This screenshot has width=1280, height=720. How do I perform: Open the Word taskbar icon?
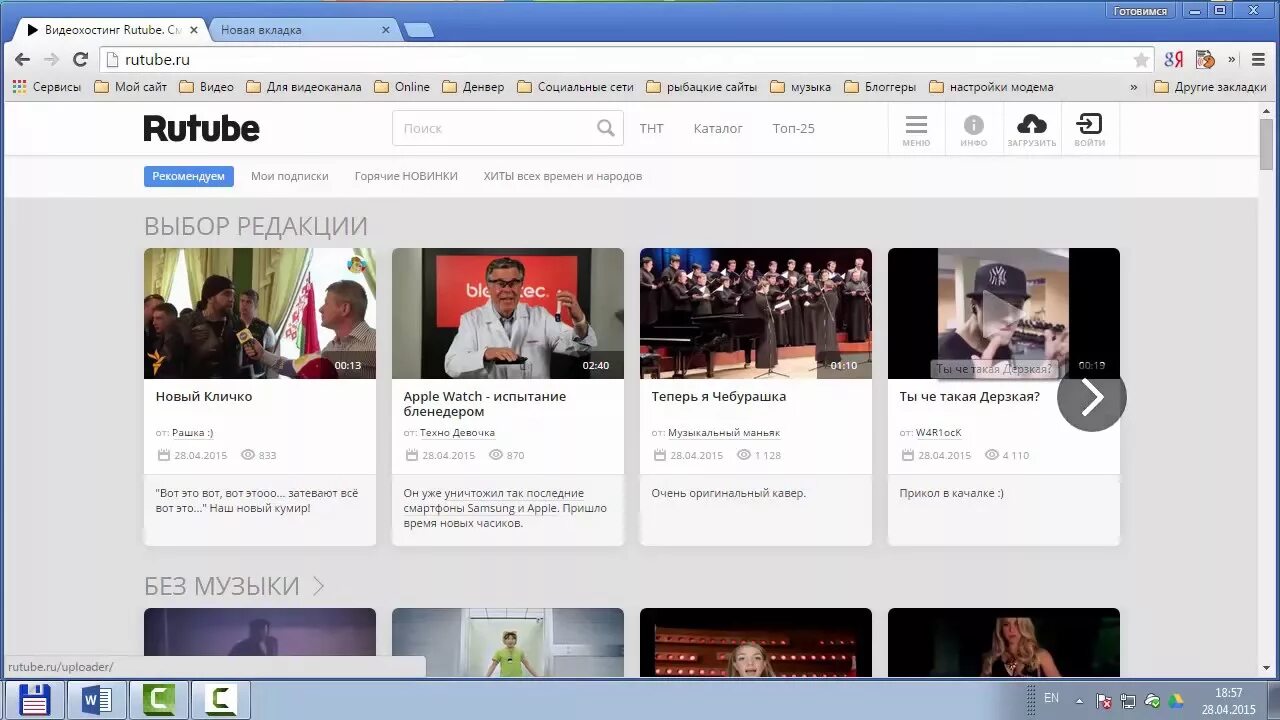(97, 700)
